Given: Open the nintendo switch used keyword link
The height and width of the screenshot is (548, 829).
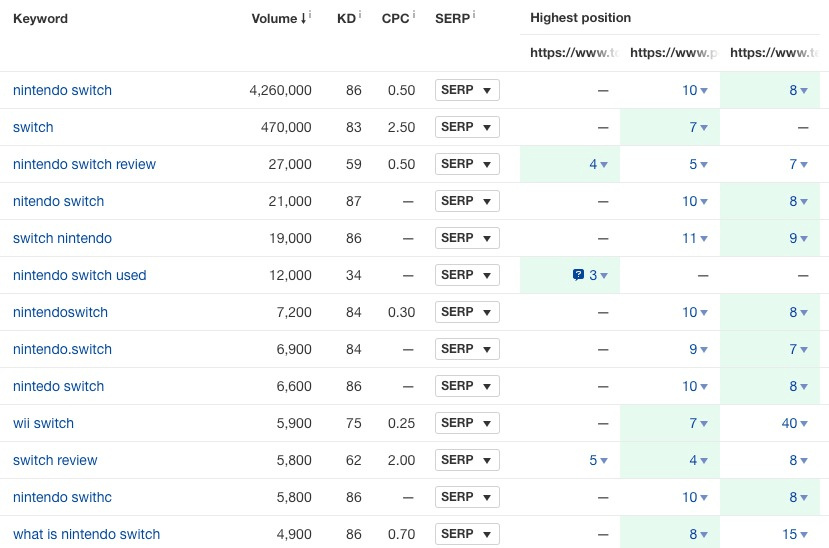Looking at the screenshot, I should point(79,275).
